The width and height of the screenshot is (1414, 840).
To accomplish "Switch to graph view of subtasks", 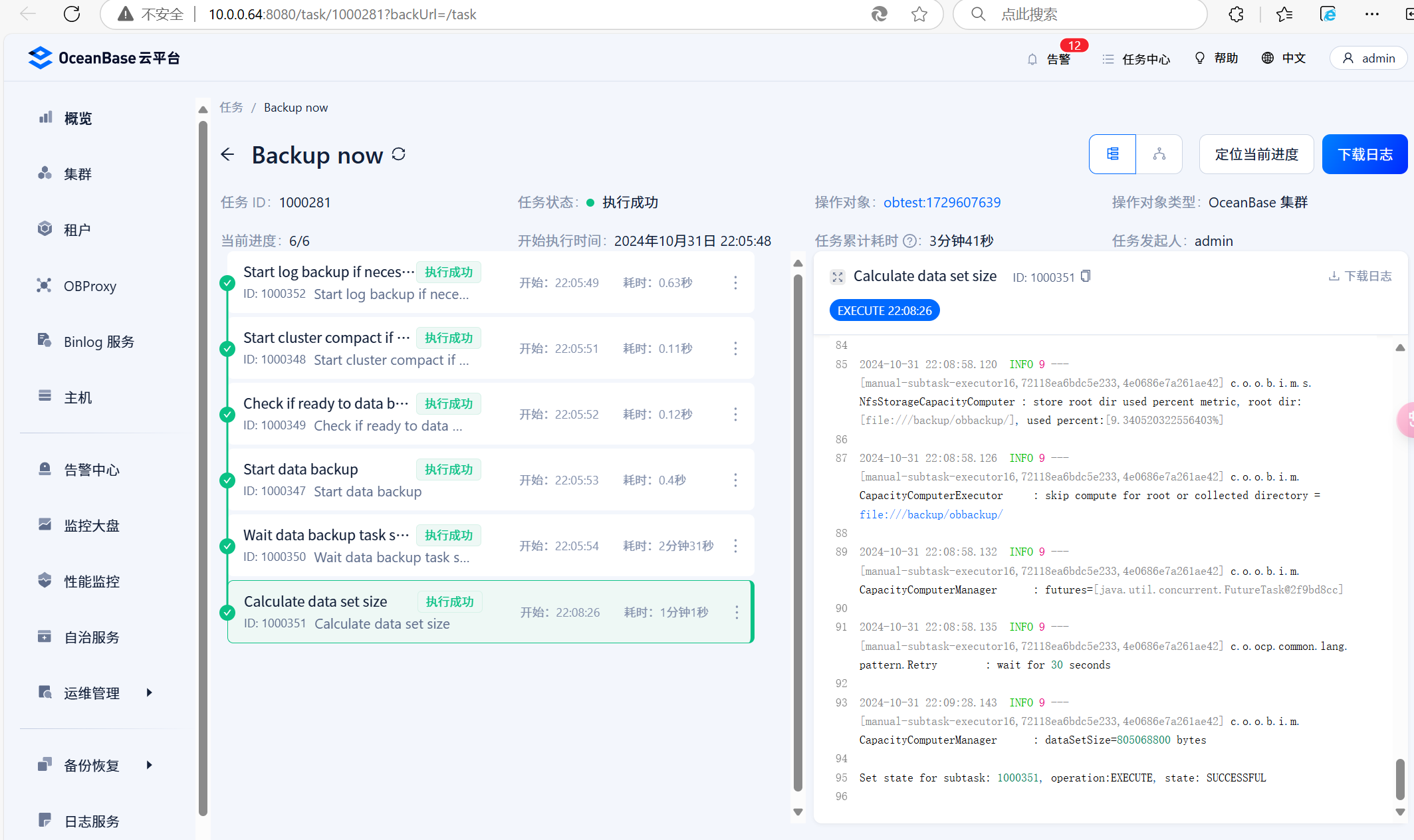I will tap(1159, 154).
